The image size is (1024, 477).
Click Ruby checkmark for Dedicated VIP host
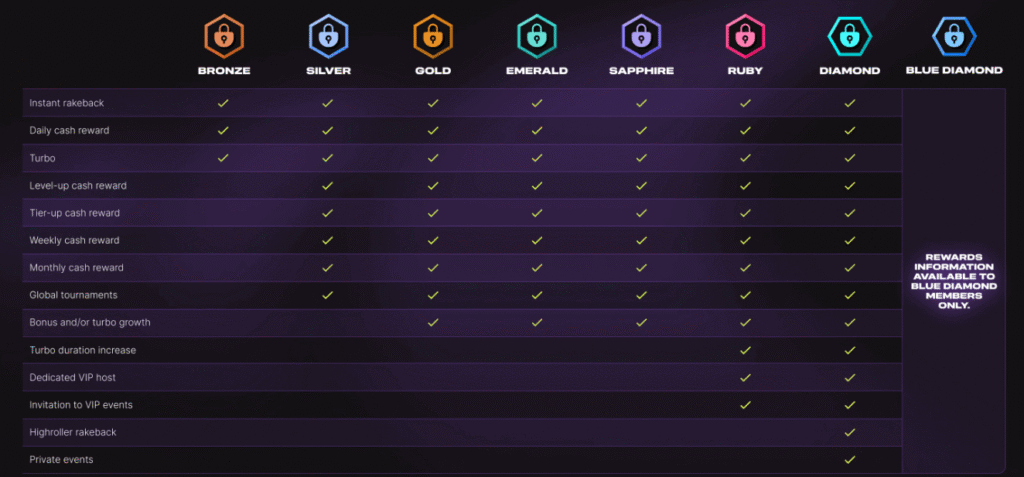click(745, 377)
